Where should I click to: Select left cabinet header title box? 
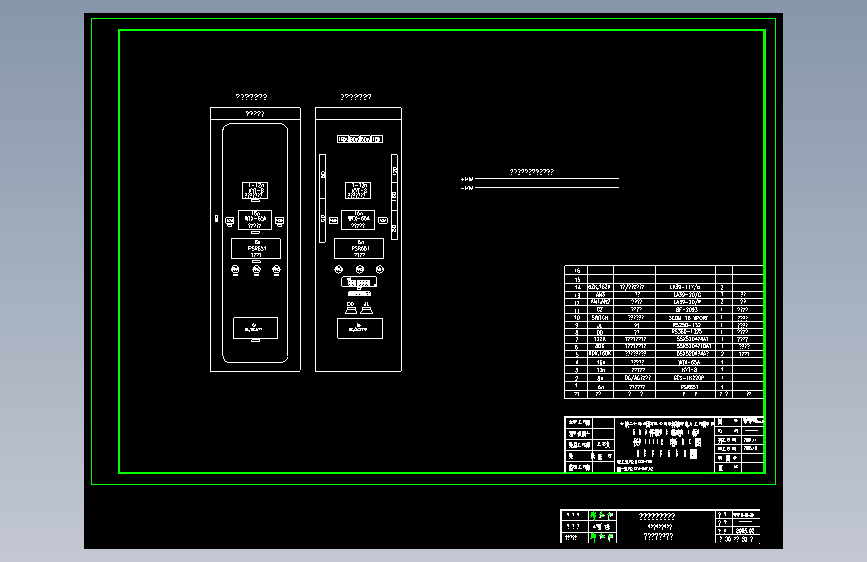click(x=255, y=113)
